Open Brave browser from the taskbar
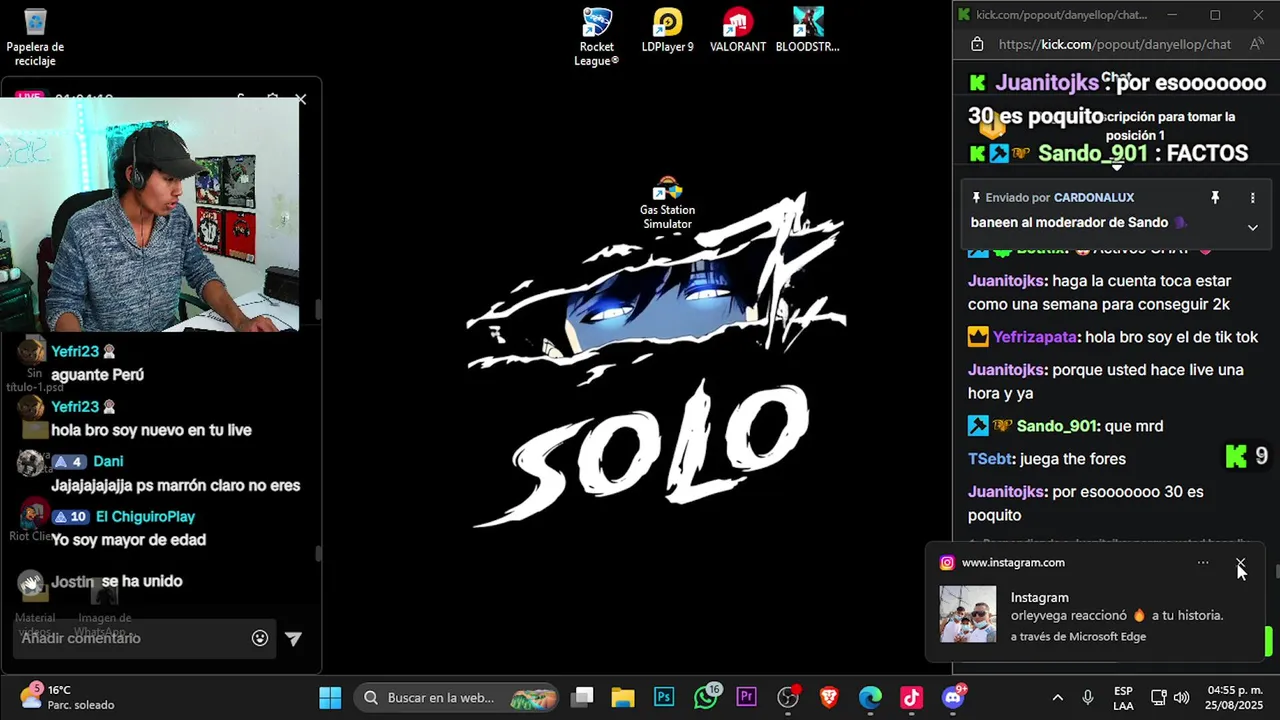 click(829, 697)
